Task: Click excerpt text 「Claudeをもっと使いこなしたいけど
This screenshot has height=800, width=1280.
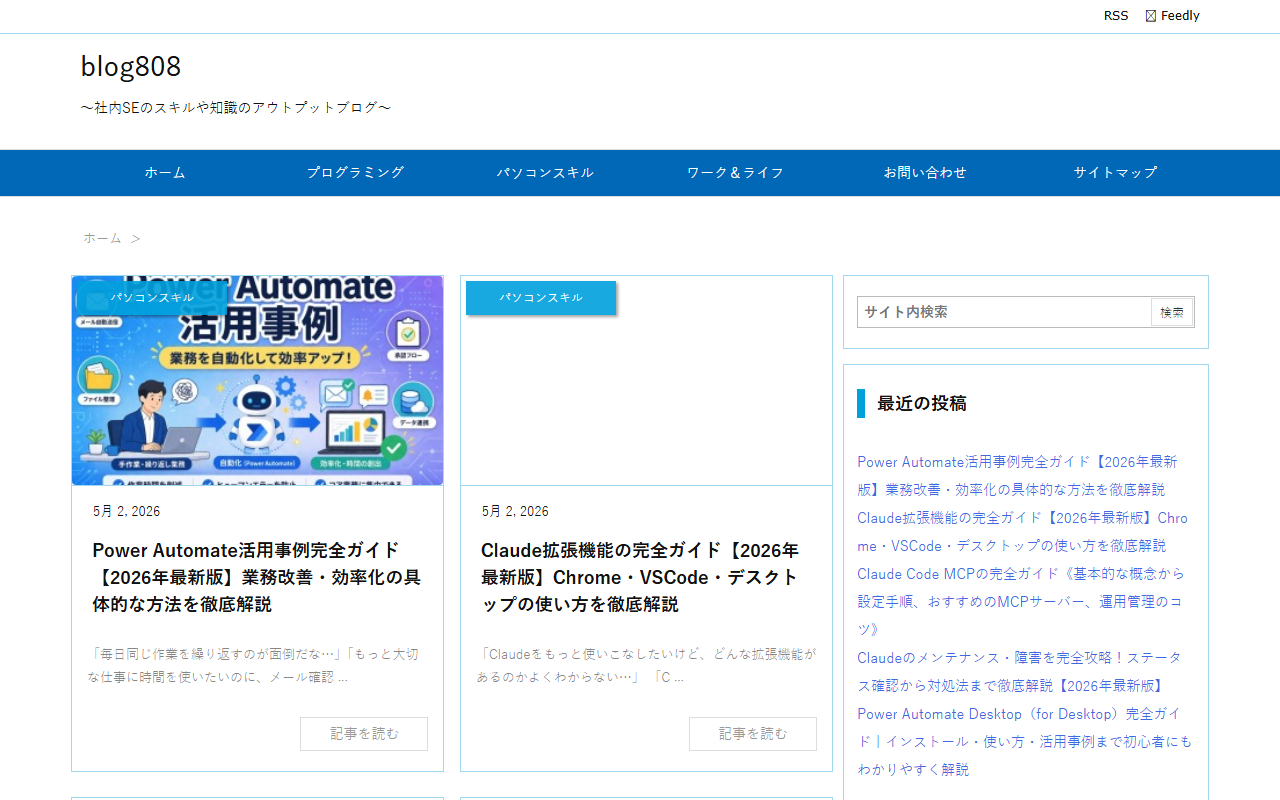Action: [x=646, y=666]
